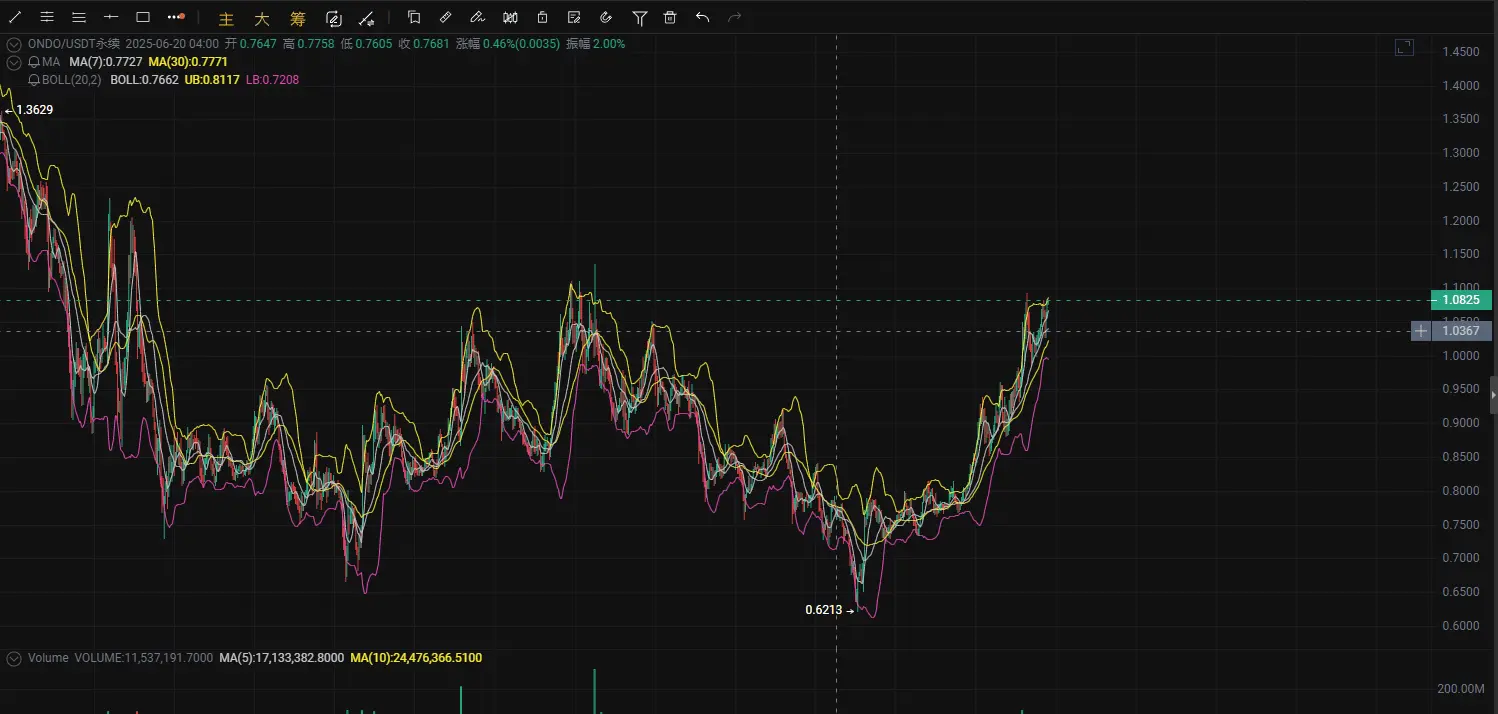
Task: Click the MA(7):0.7727 value
Action: point(106,62)
